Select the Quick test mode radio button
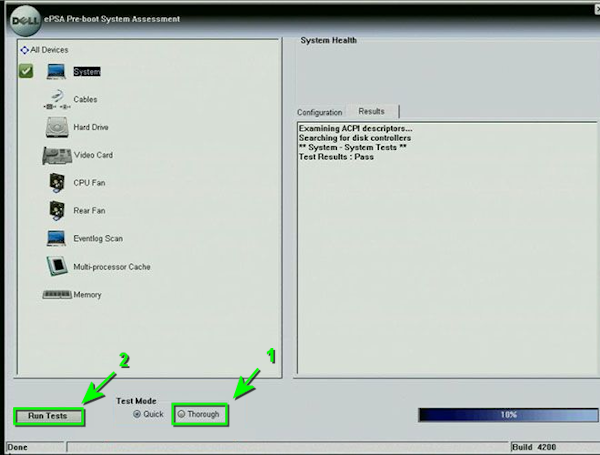Image resolution: width=600 pixels, height=455 pixels. pyautogui.click(x=137, y=414)
